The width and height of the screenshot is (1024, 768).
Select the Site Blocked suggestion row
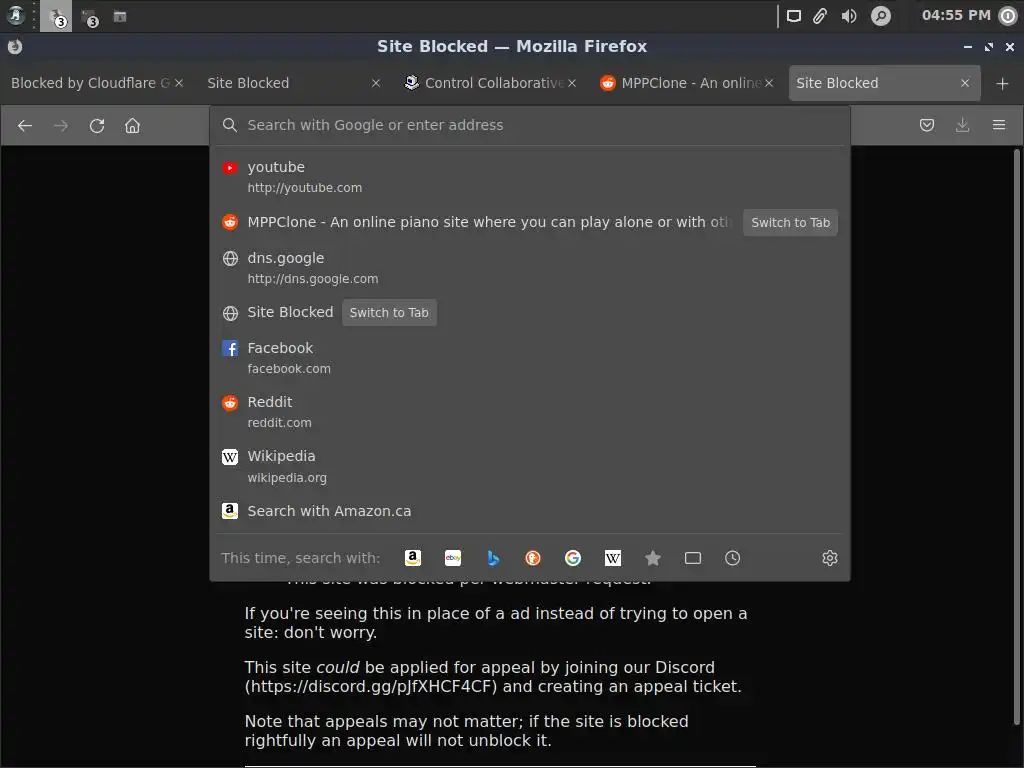530,312
